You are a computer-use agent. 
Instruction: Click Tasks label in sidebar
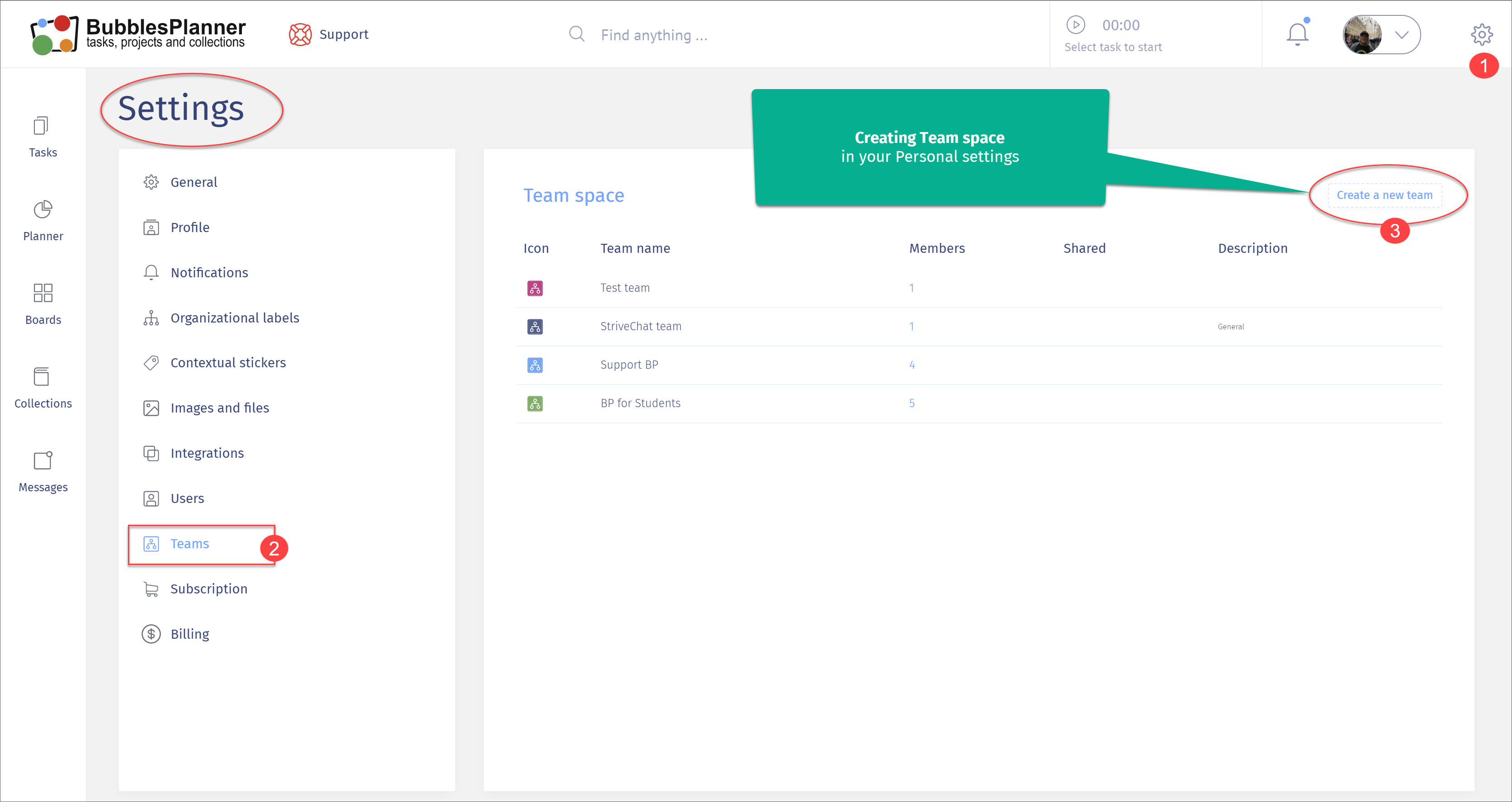pyautogui.click(x=43, y=152)
